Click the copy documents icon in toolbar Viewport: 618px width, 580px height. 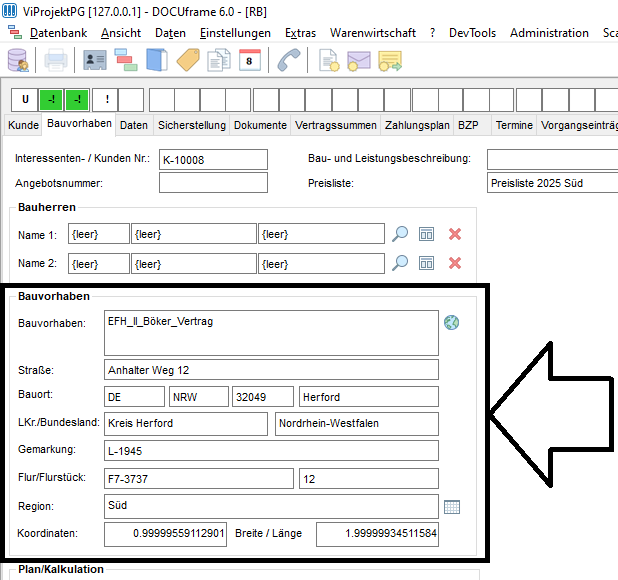tap(219, 60)
